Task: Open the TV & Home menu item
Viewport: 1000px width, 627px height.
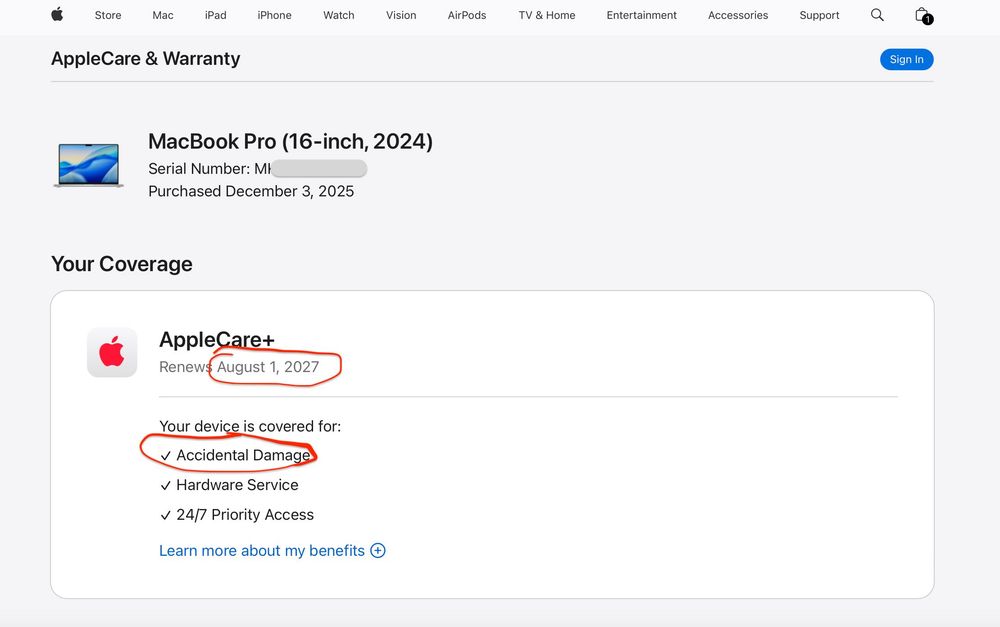Action: tap(547, 15)
